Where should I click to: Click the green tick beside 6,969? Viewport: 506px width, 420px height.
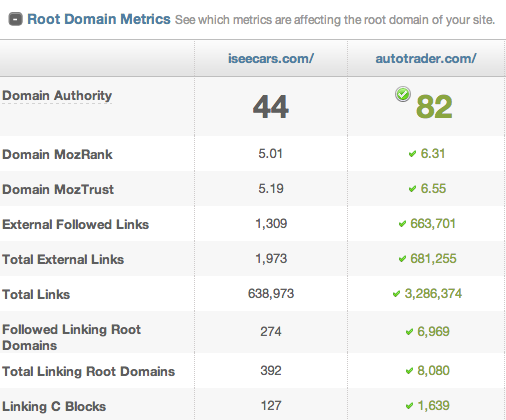(409, 332)
